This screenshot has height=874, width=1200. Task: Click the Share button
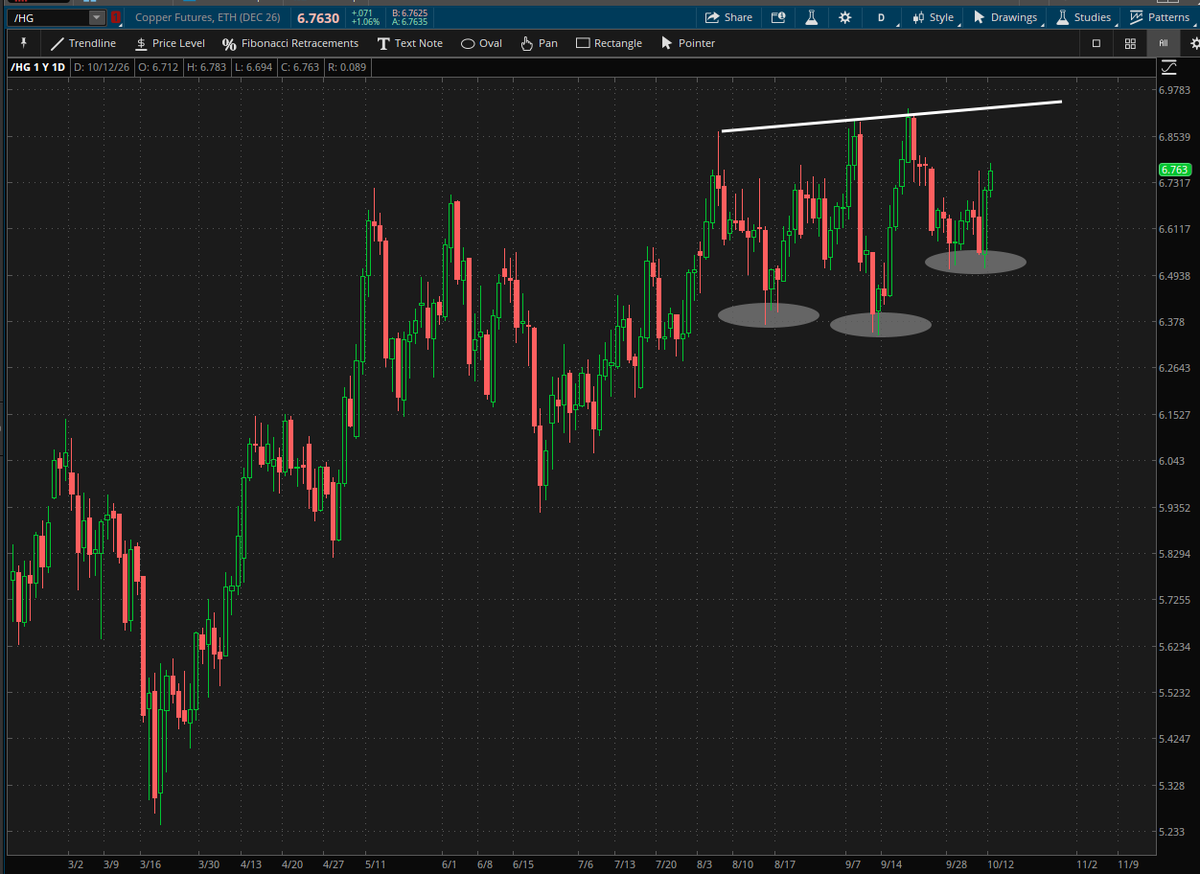point(729,17)
